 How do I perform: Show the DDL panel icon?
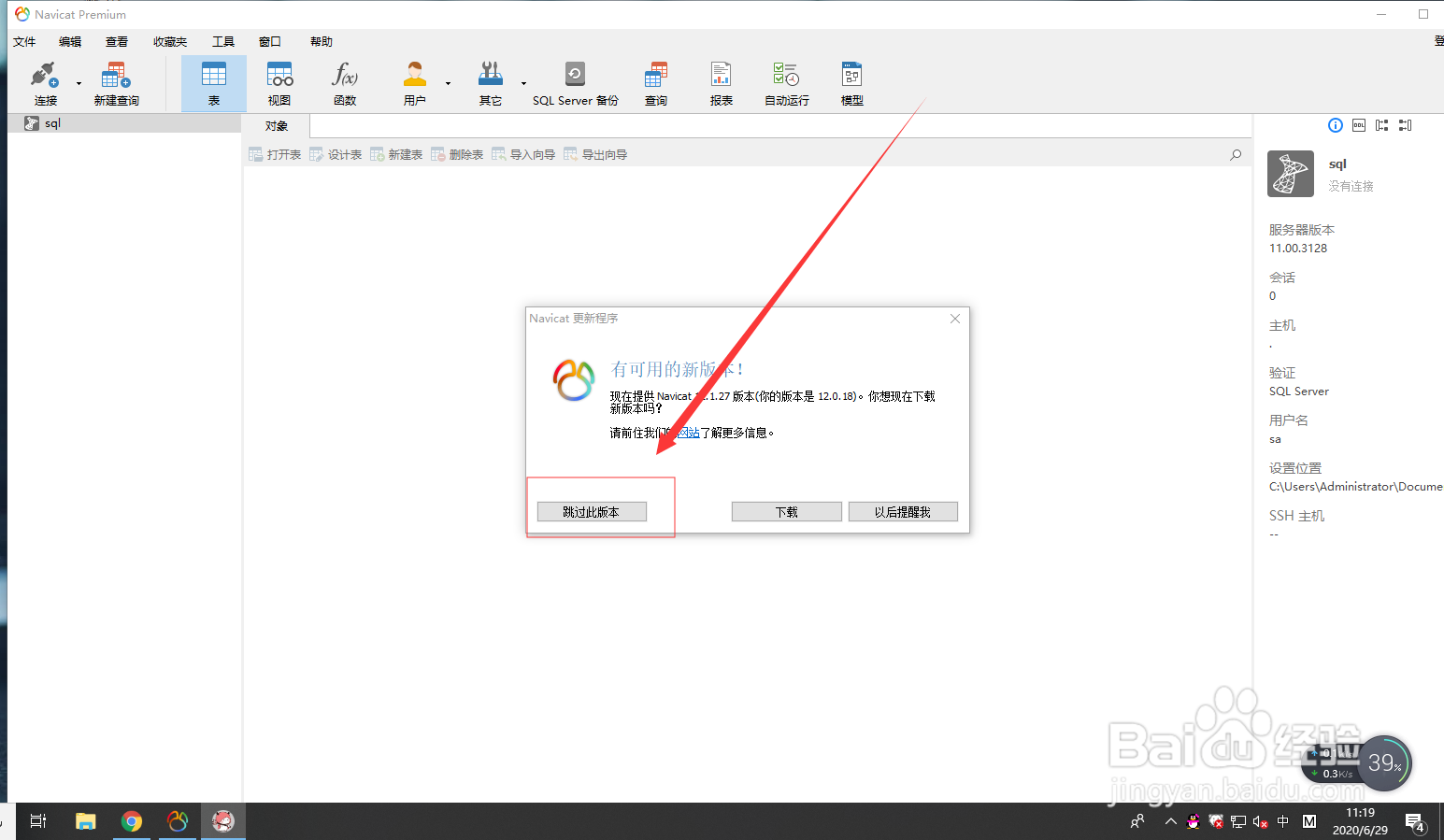[x=1359, y=125]
